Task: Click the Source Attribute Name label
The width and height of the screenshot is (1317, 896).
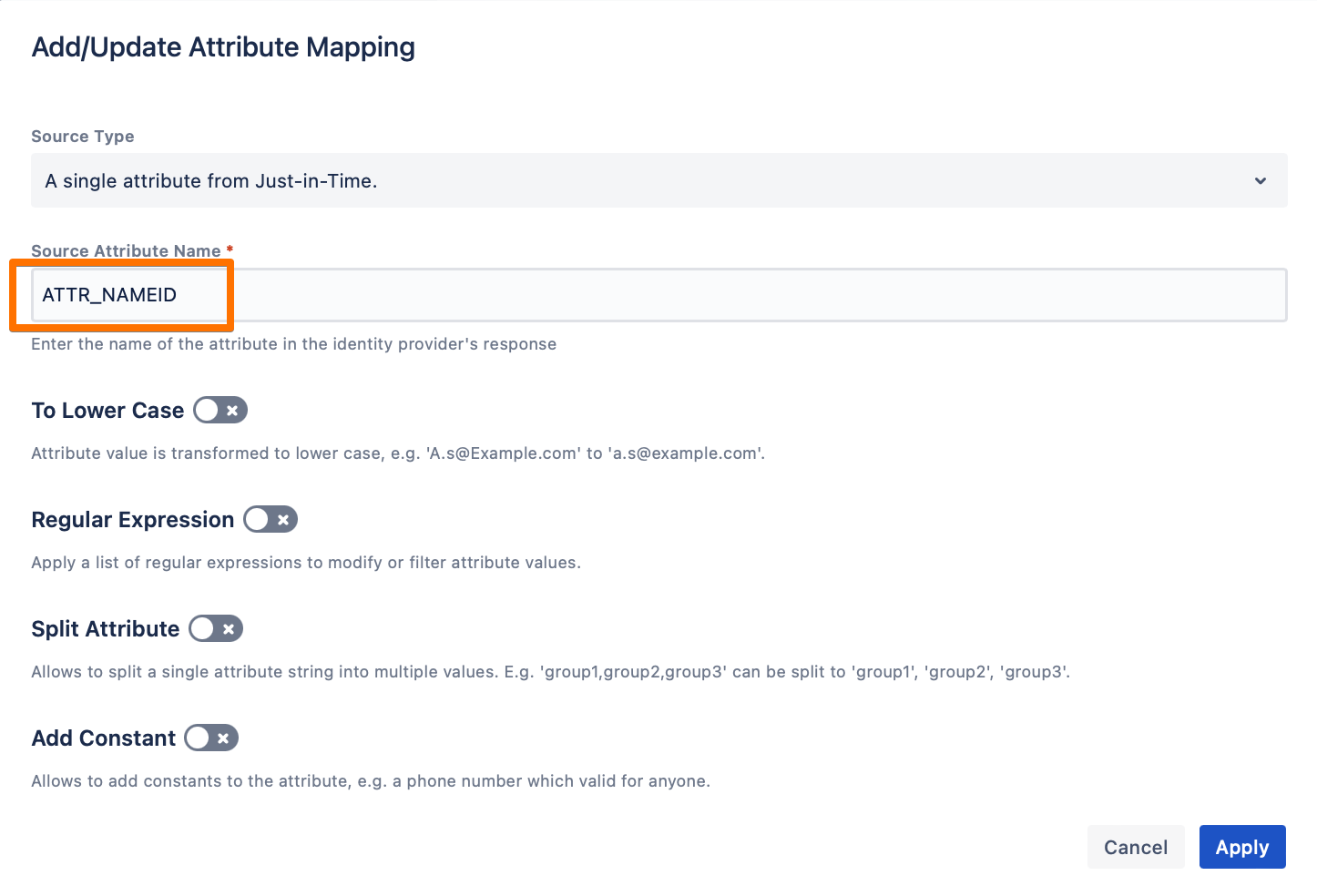Action: (126, 250)
